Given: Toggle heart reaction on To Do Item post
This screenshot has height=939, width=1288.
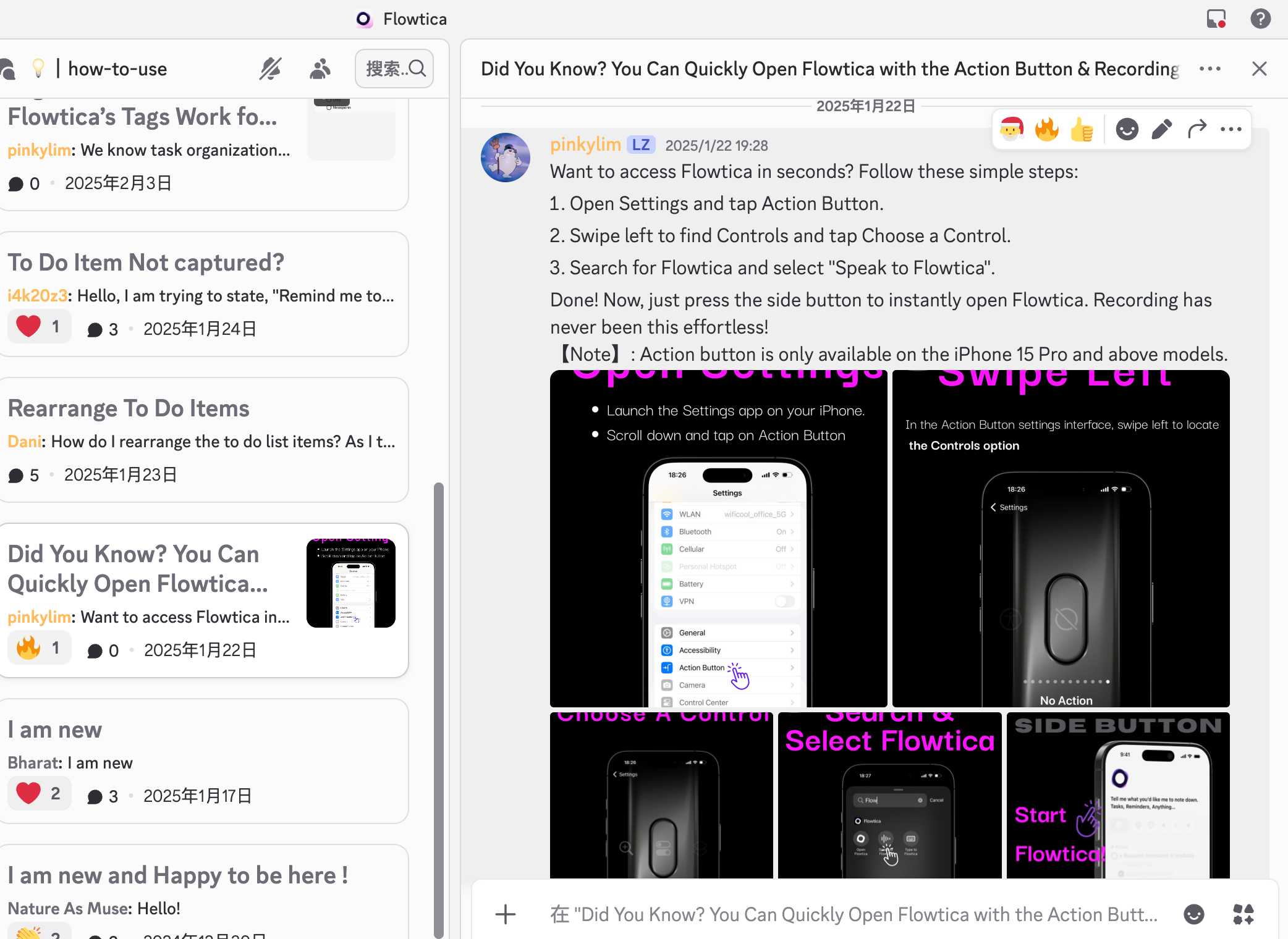Looking at the screenshot, I should [40, 327].
